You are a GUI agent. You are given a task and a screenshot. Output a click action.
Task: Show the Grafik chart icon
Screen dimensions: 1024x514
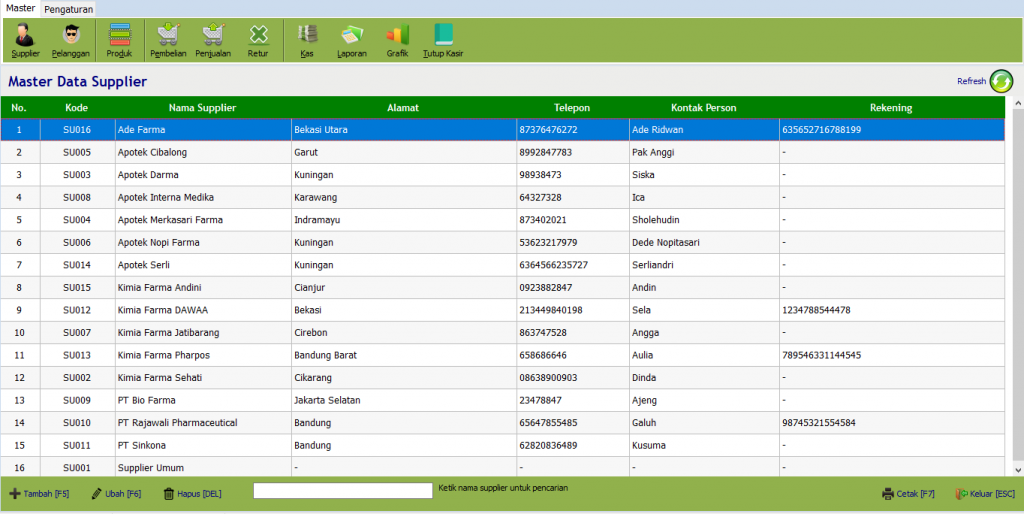tap(397, 38)
